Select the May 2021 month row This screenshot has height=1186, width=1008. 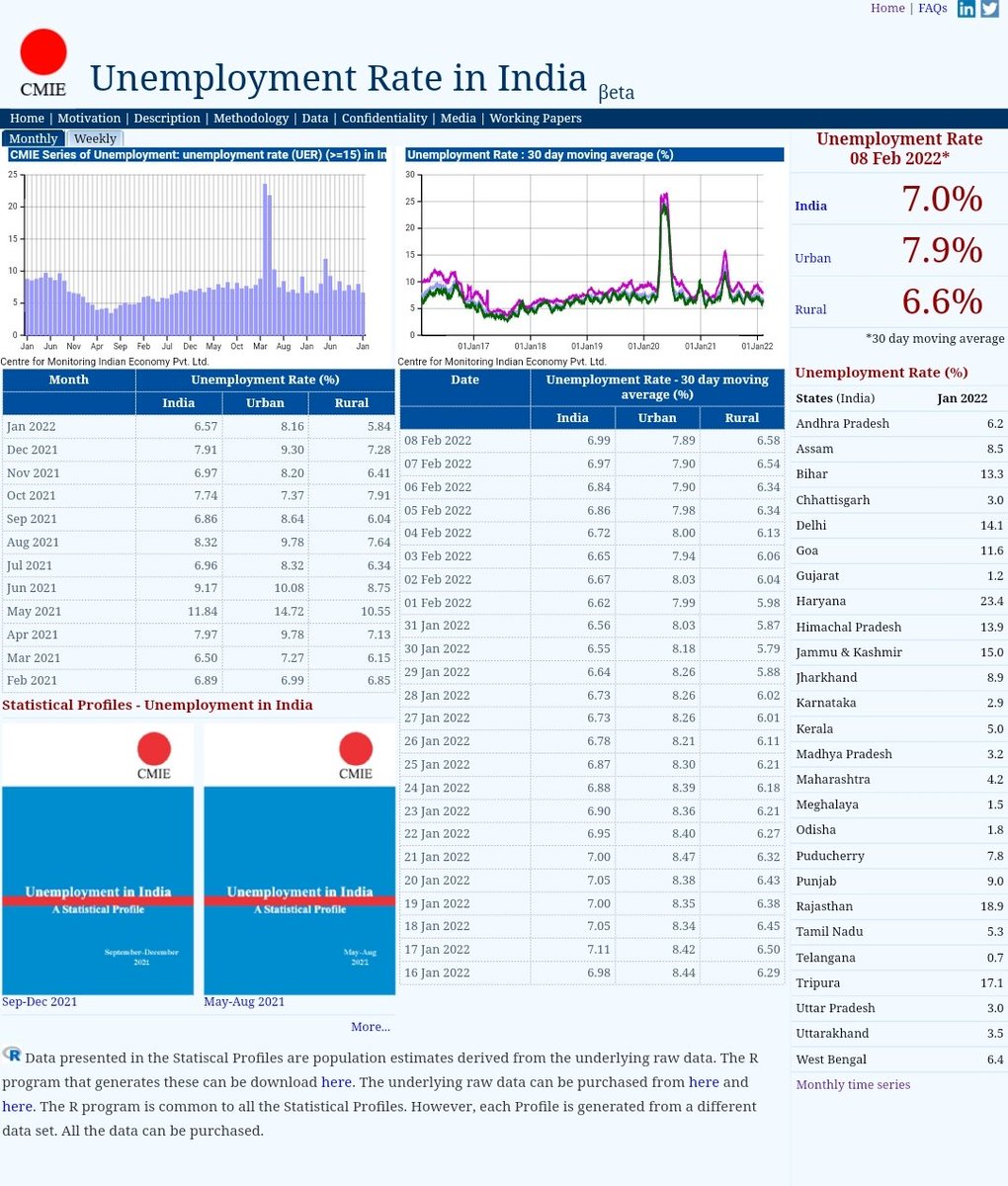pos(199,611)
